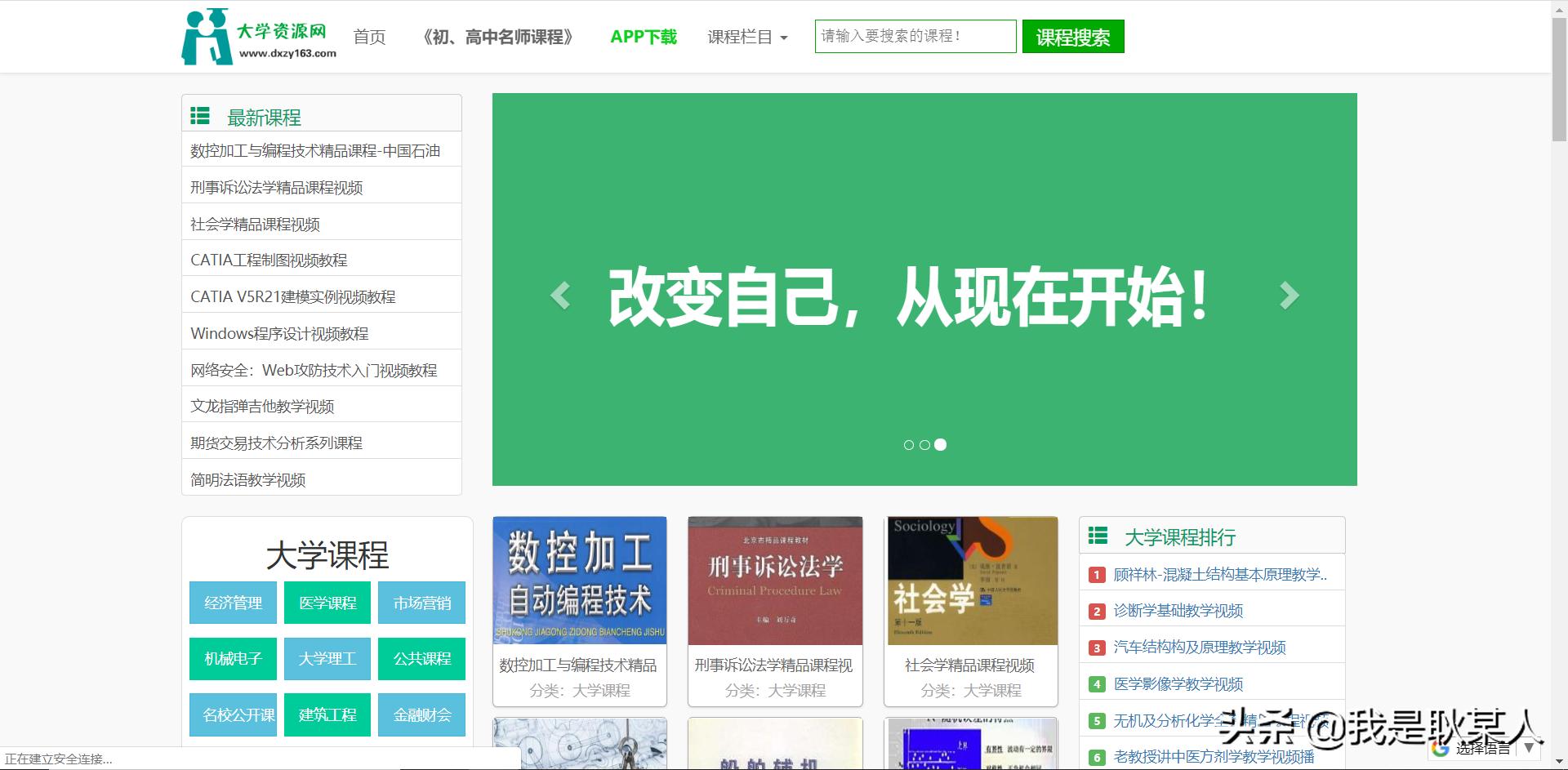Select the active third carousel indicator dot
Image resolution: width=1568 pixels, height=770 pixels.
pos(941,445)
